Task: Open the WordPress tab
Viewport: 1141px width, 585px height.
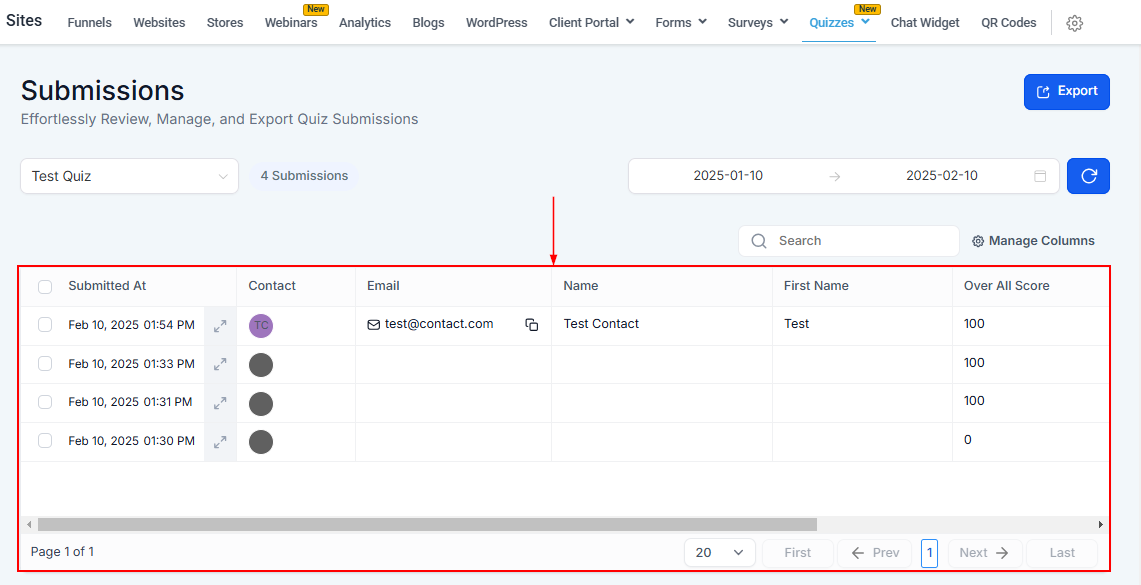Action: point(496,23)
